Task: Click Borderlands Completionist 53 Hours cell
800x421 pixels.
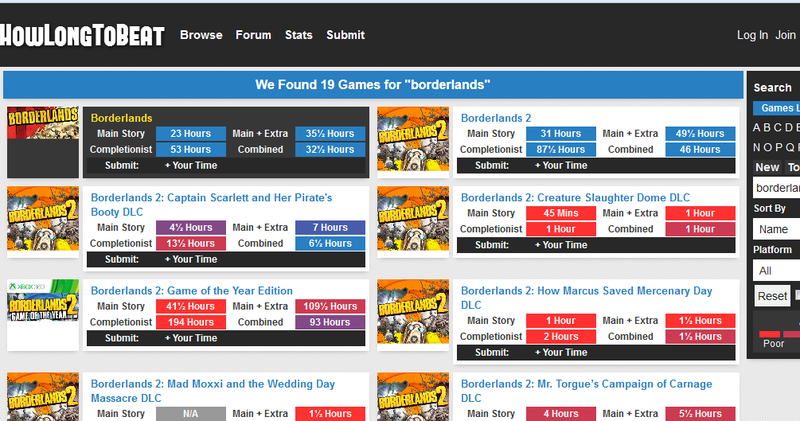Action: pyautogui.click(x=191, y=150)
